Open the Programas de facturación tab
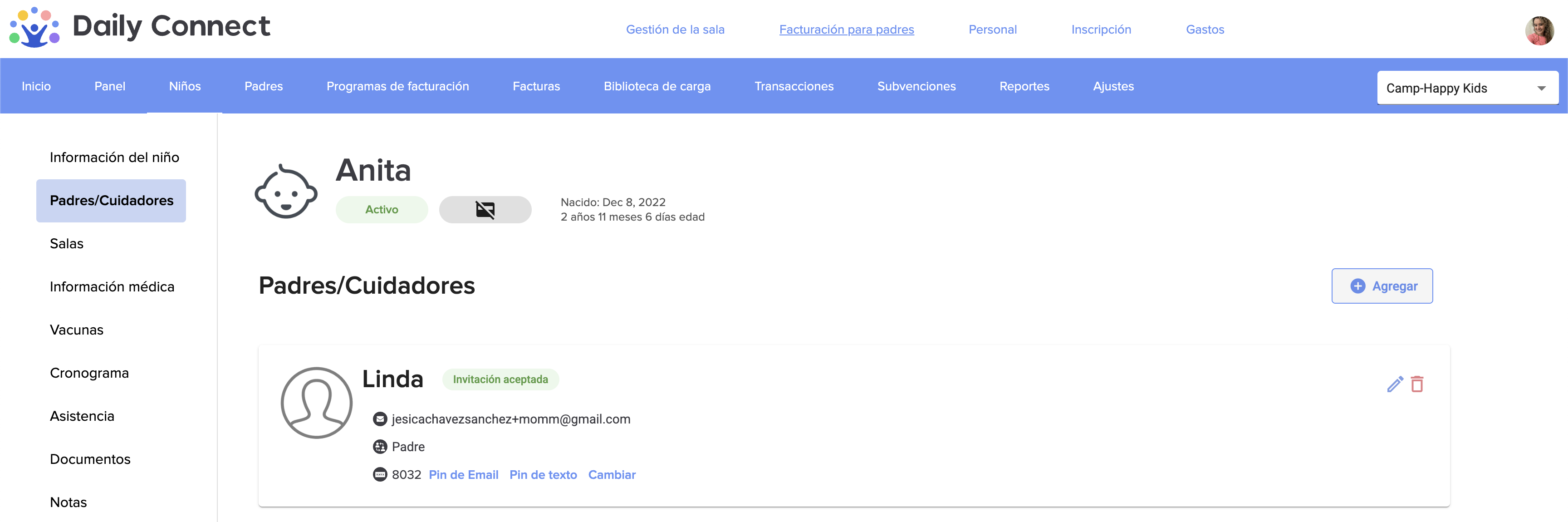This screenshot has height=522, width=1568. 397,87
